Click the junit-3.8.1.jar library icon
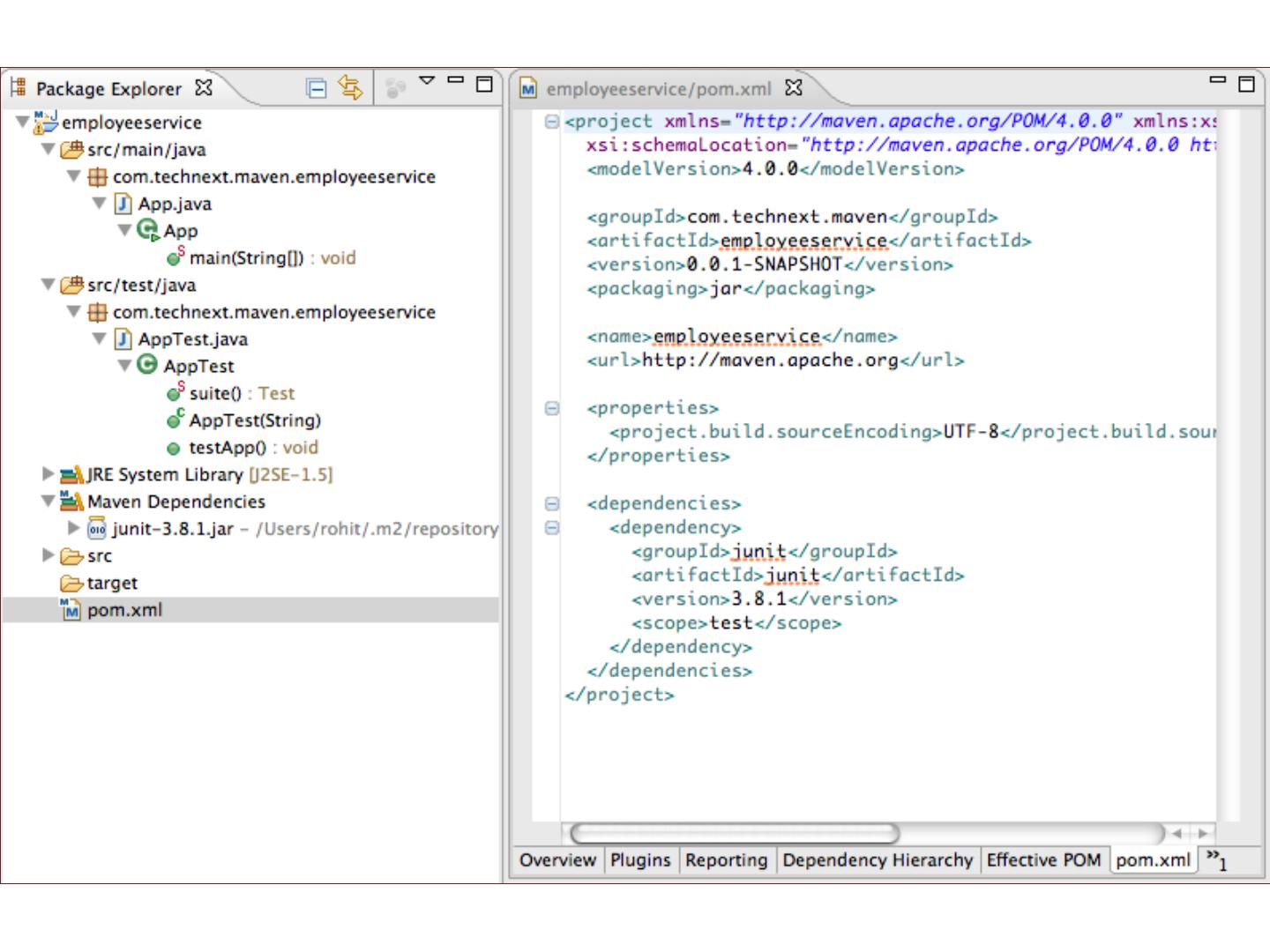The image size is (1270, 952). pyautogui.click(x=97, y=529)
